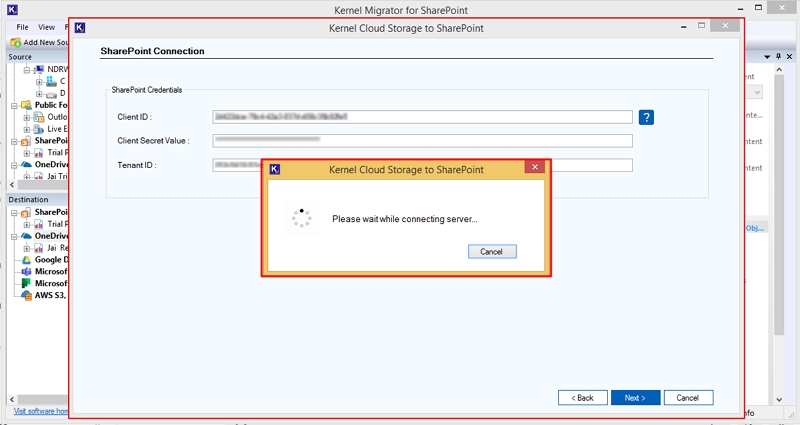Open the File menu
The image size is (800, 425).
point(22,27)
